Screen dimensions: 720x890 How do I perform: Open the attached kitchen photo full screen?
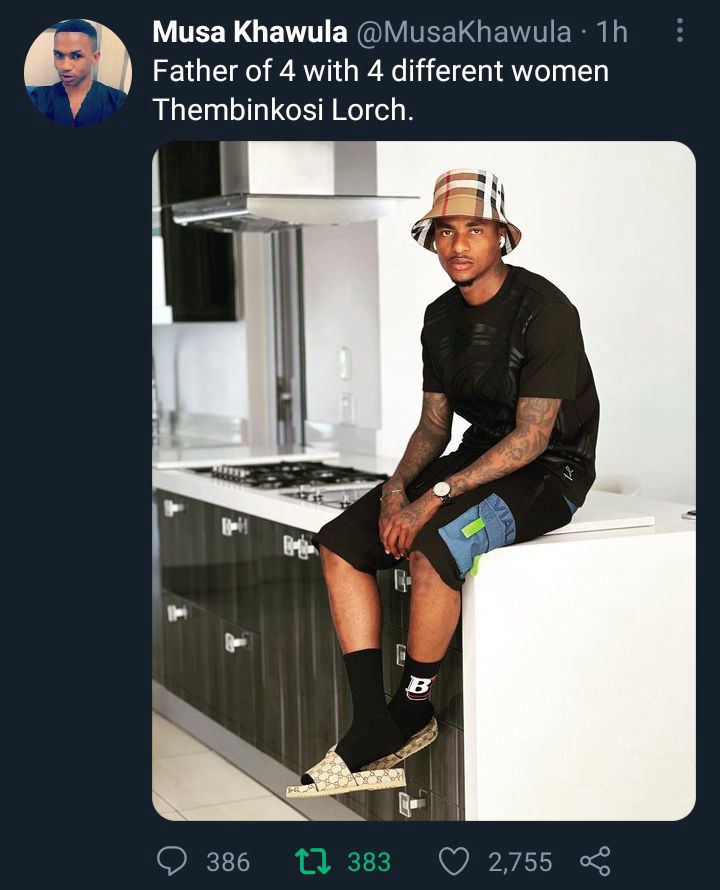[424, 480]
